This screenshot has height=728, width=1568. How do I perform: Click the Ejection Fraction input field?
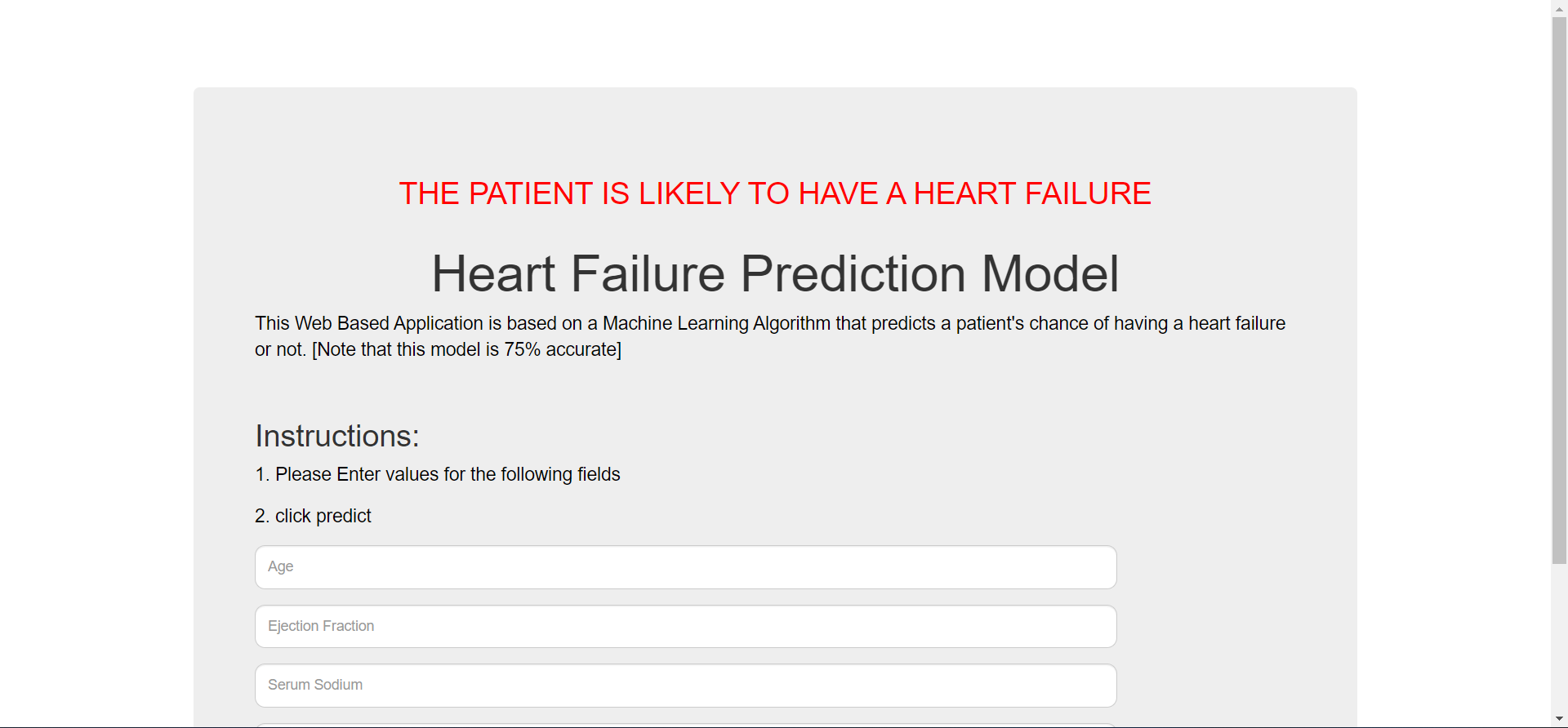[x=685, y=626]
